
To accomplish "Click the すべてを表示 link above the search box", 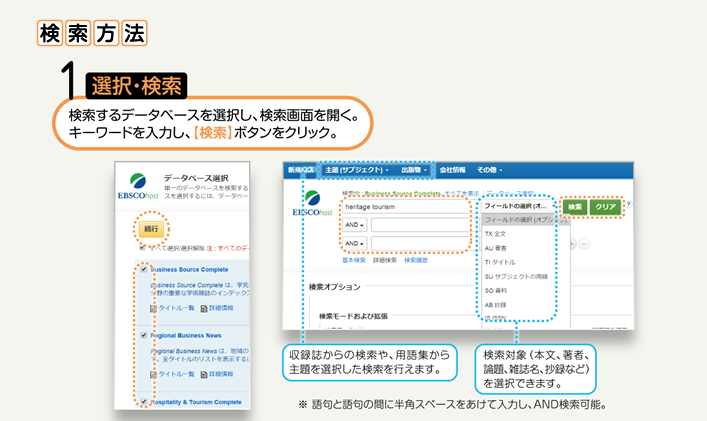I will (x=462, y=193).
